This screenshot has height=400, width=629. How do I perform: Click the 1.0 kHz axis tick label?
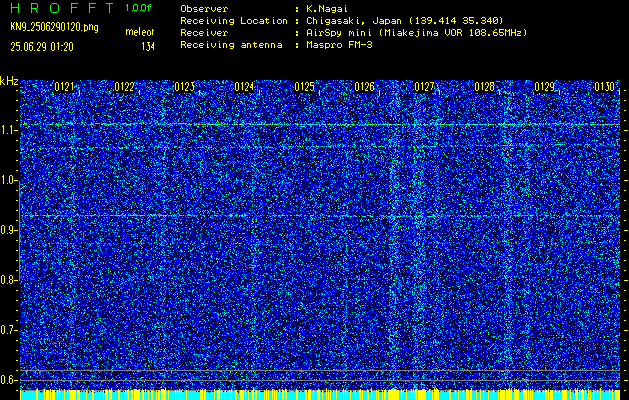coord(9,181)
